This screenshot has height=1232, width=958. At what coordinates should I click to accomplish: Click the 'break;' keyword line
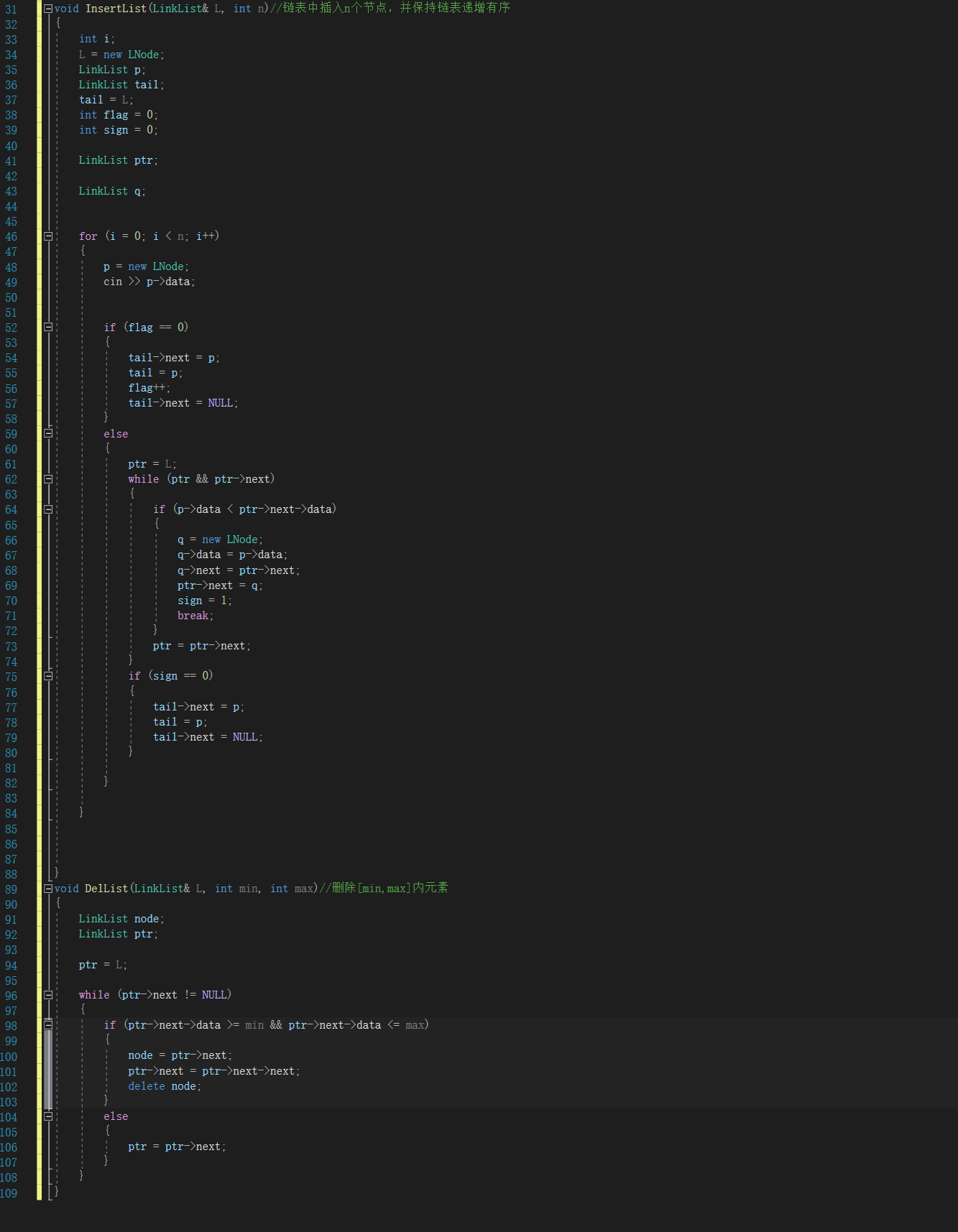[195, 616]
